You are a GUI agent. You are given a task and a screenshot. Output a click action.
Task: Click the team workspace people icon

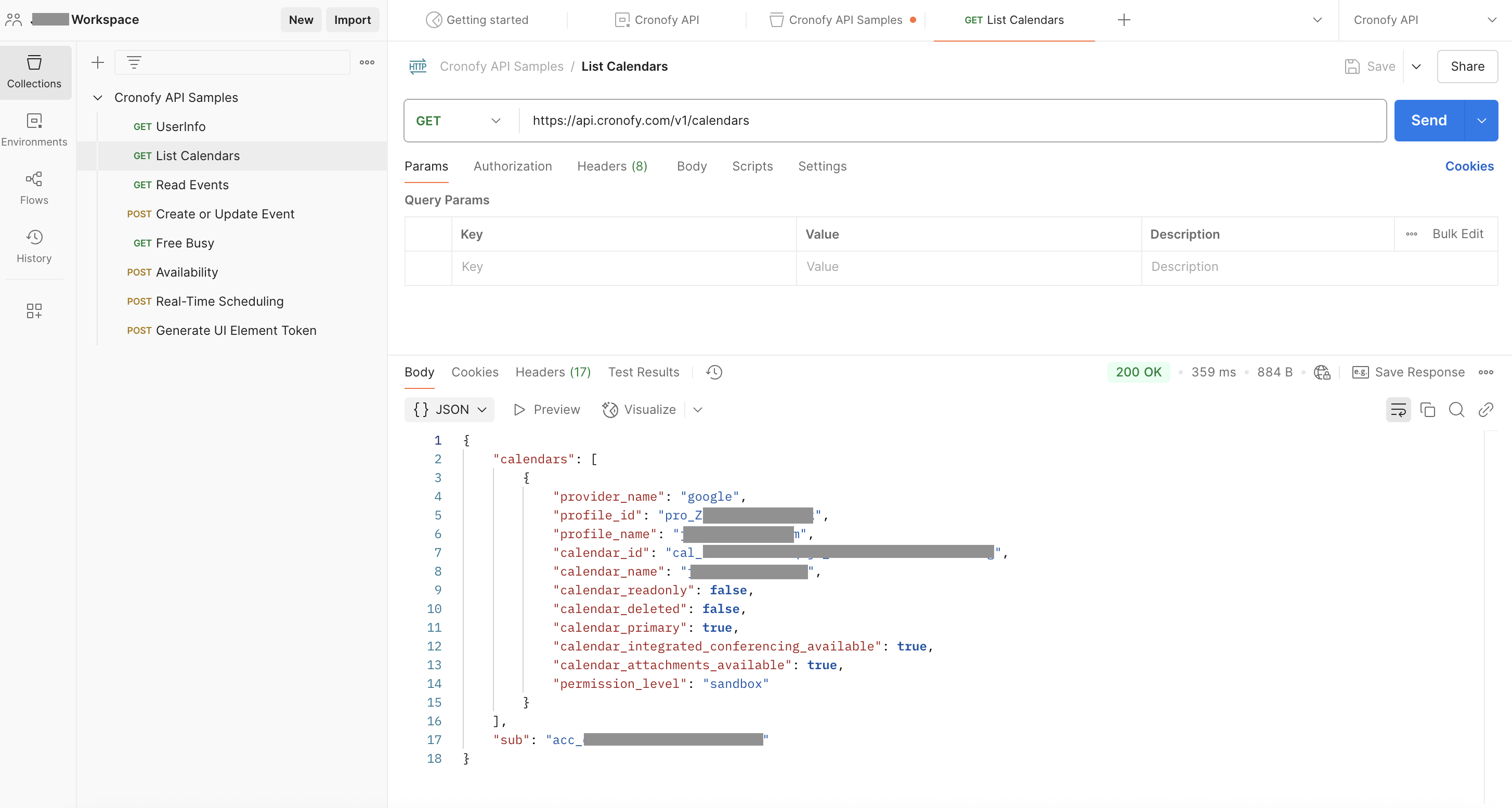pyautogui.click(x=14, y=20)
